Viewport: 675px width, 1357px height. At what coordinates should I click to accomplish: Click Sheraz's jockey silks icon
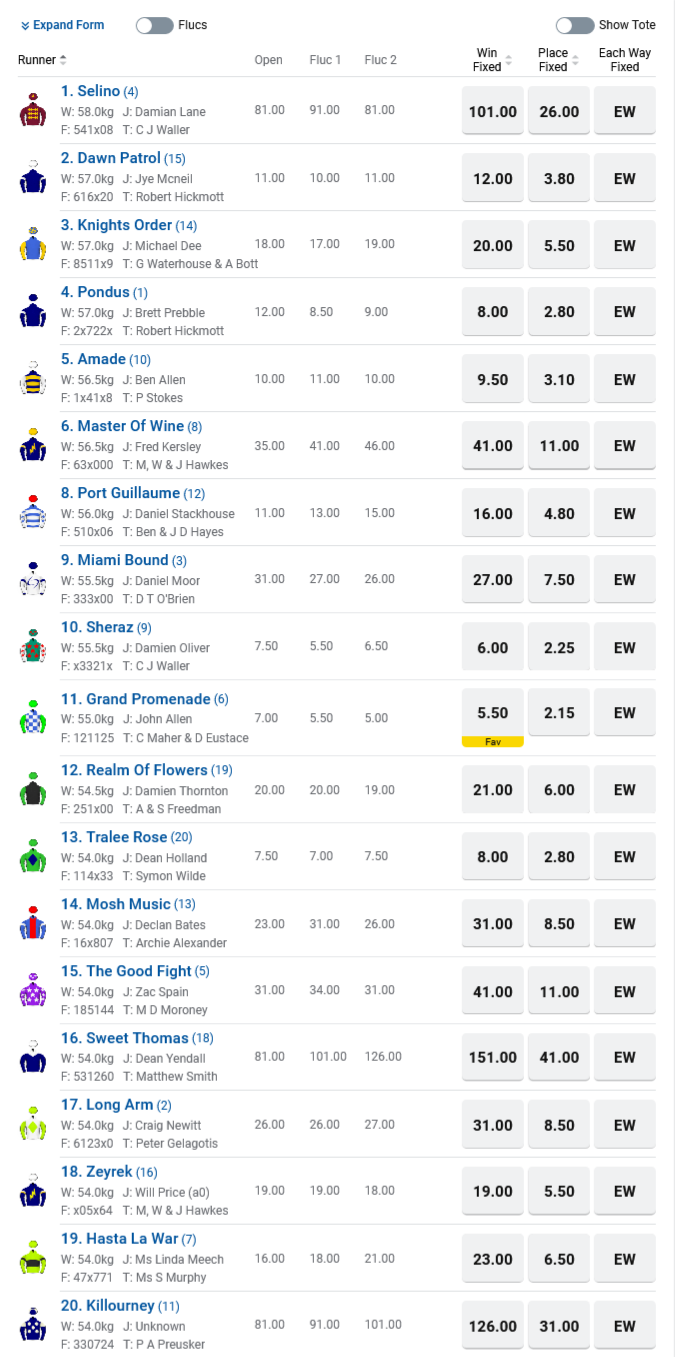tap(33, 646)
